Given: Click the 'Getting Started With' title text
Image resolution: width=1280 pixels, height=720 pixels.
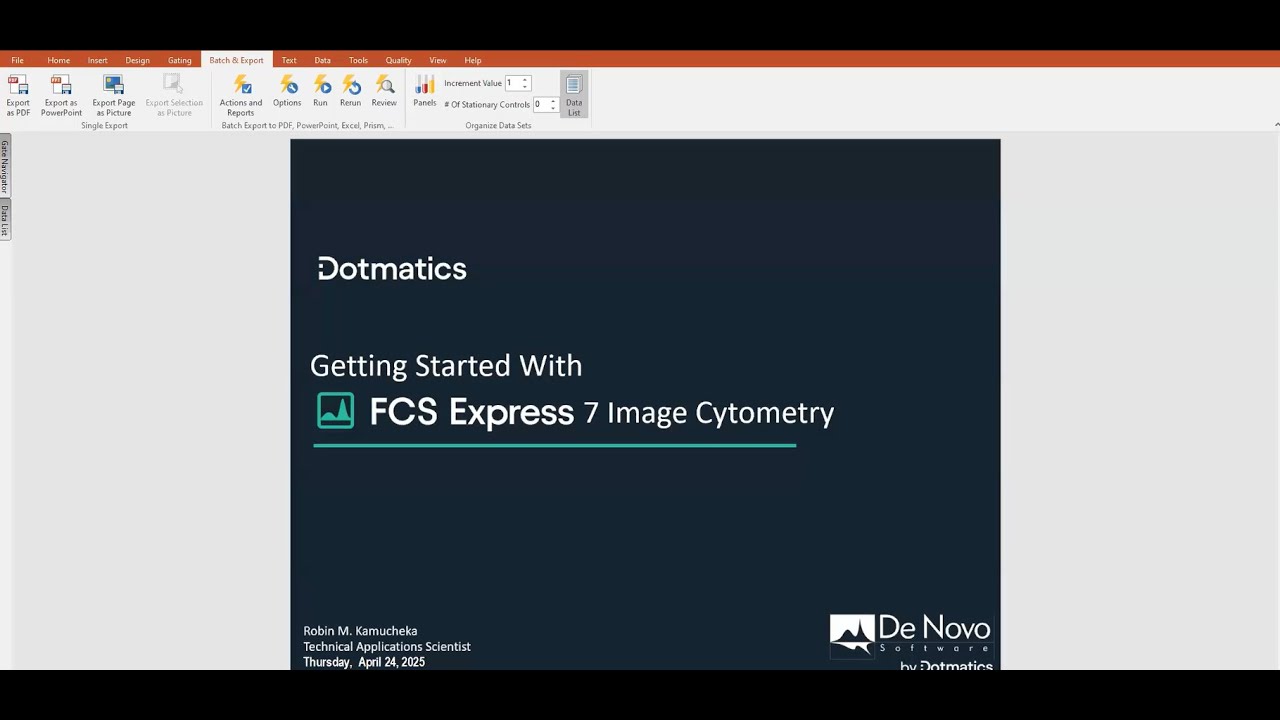Looking at the screenshot, I should tap(446, 366).
